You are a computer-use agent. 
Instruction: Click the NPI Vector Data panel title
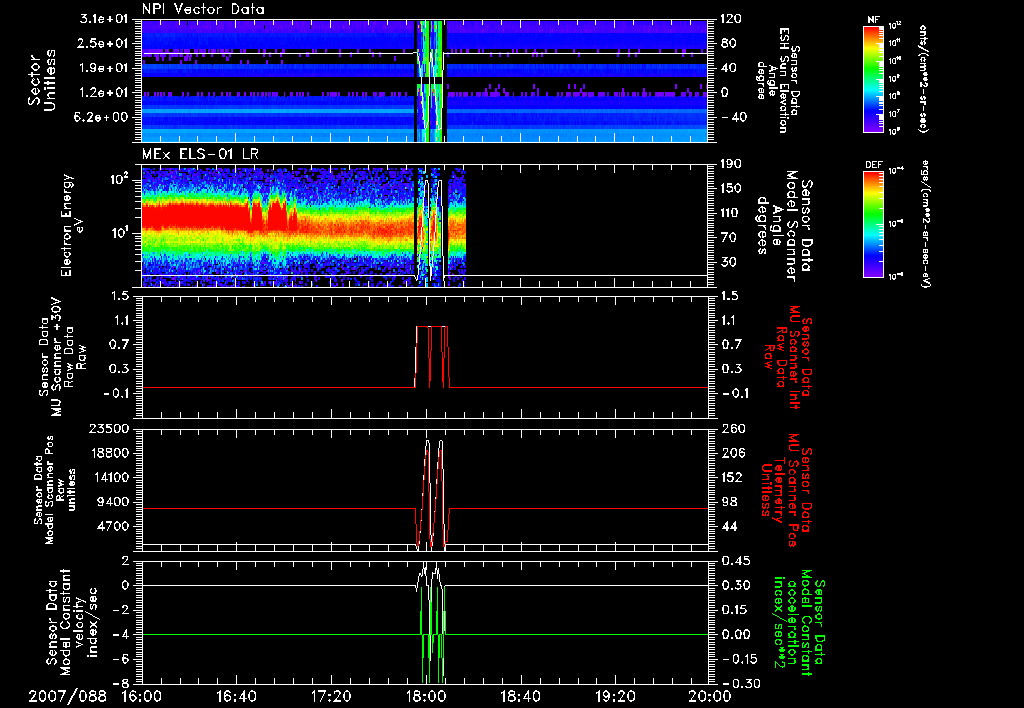[x=203, y=9]
